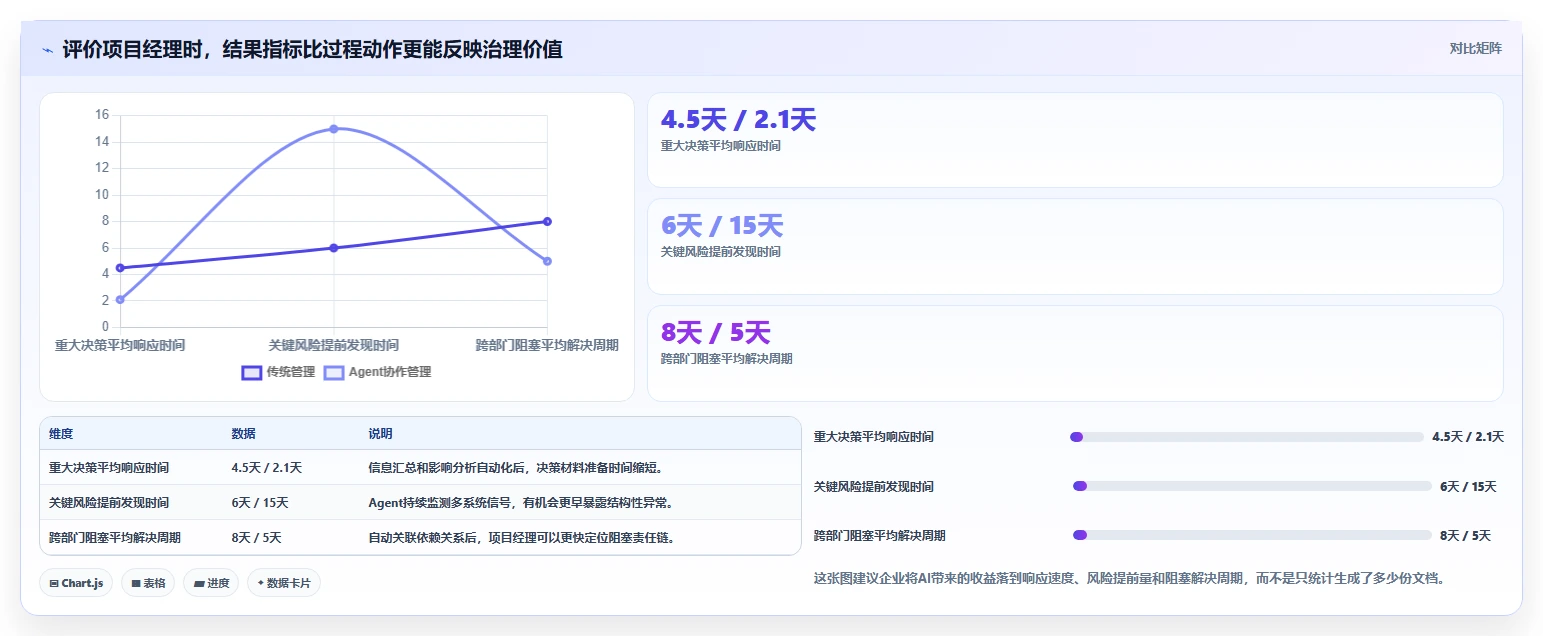The image size is (1543, 636).
Task: Click card caption 关键风险提前发现时间
Action: [x=721, y=252]
